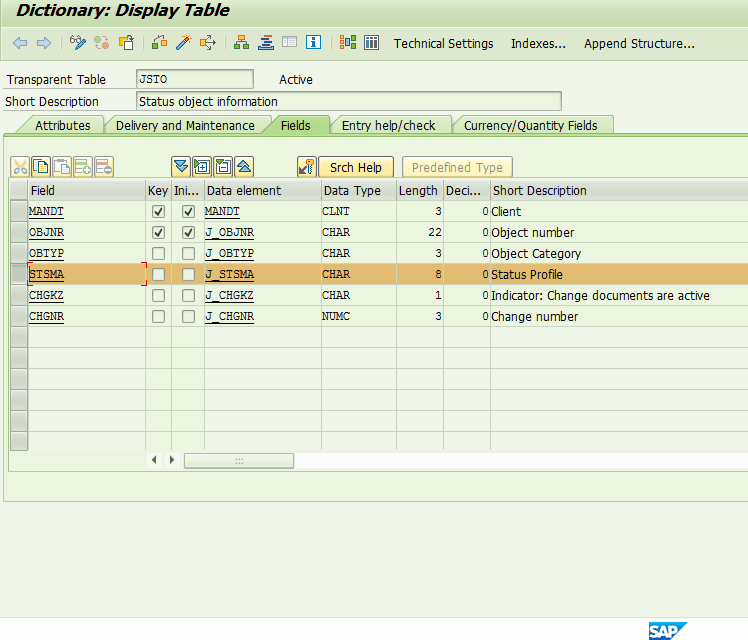
Task: Open the Entry help/check tab
Action: coord(388,125)
